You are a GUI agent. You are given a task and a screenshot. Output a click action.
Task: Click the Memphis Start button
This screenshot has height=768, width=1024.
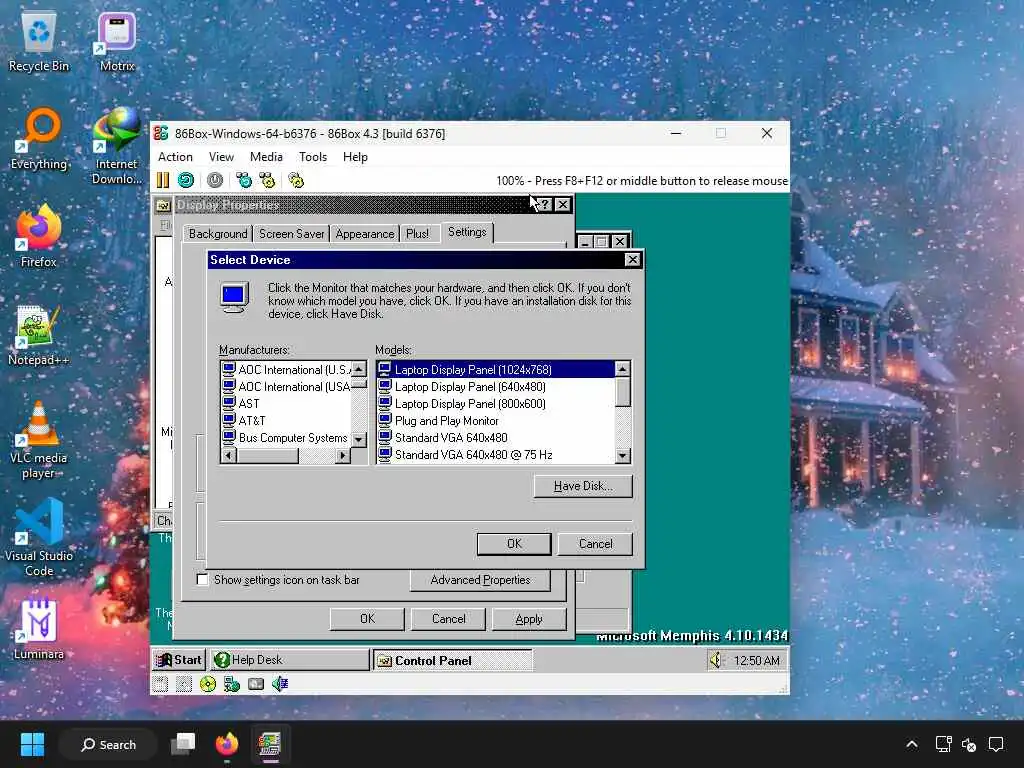179,660
